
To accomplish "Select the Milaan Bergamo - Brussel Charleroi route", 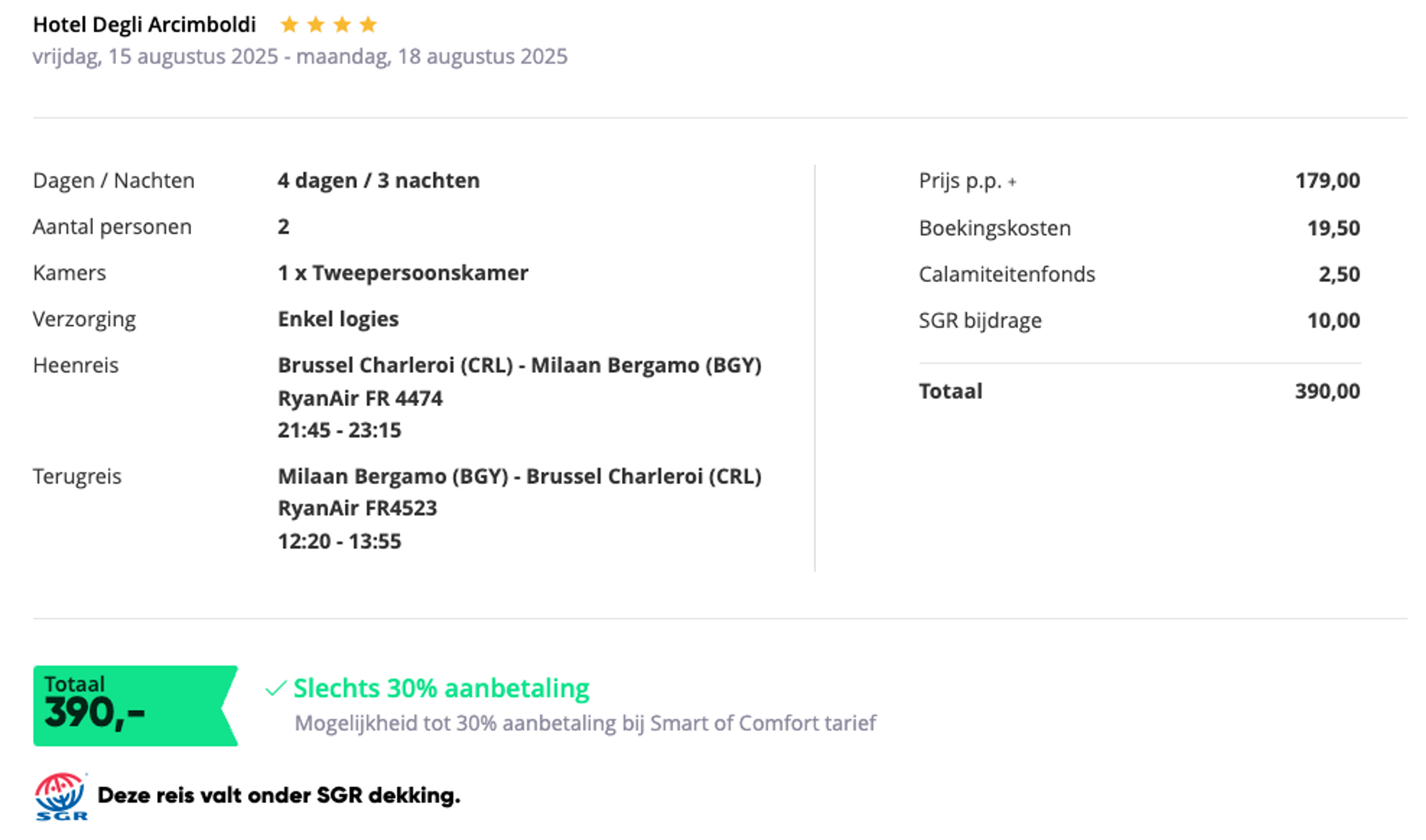I will pyautogui.click(x=520, y=476).
